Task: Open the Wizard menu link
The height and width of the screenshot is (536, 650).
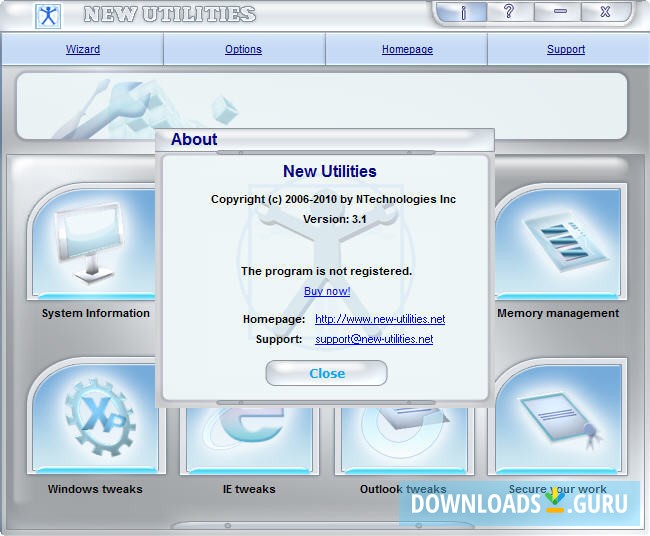Action: coord(83,49)
